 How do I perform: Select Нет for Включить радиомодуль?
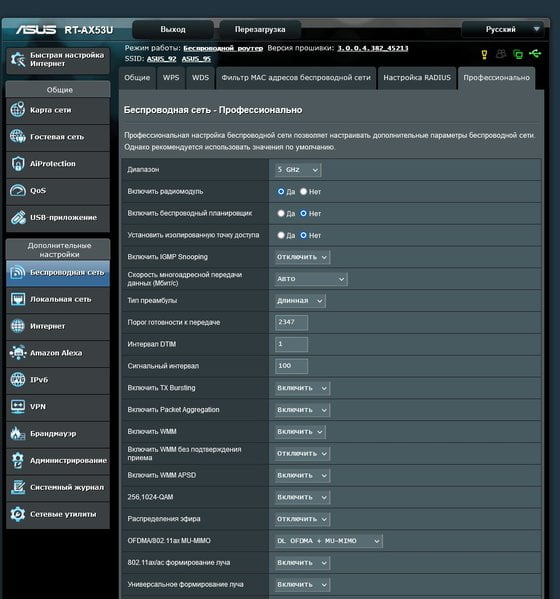[x=303, y=191]
